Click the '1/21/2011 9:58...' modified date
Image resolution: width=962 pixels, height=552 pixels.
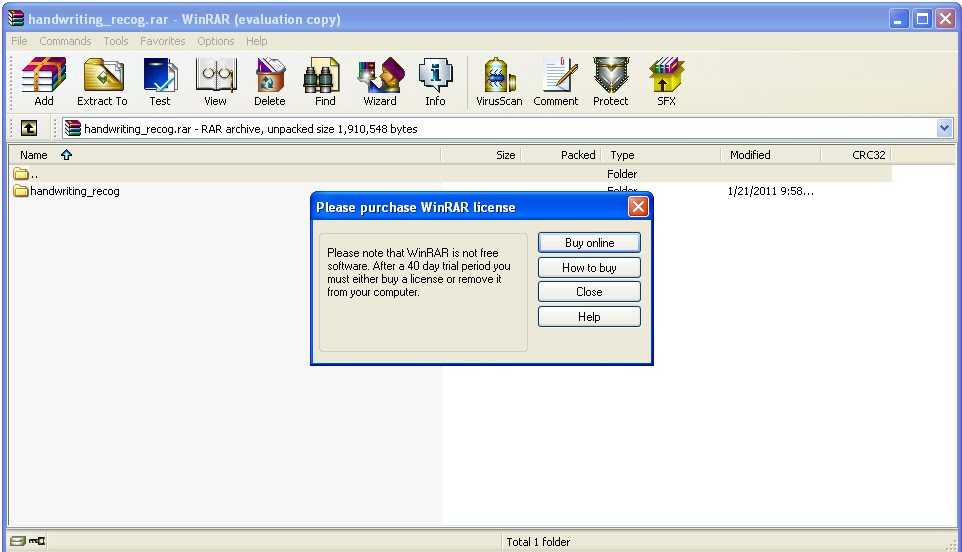771,191
